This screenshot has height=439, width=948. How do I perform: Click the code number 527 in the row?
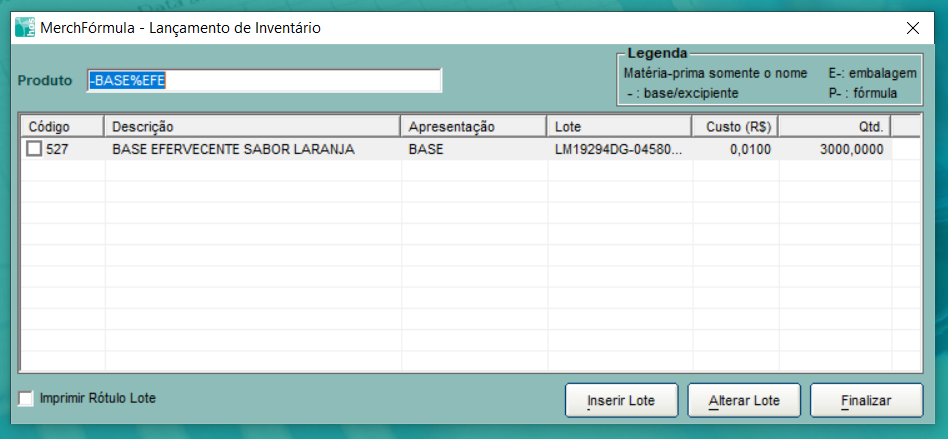pyautogui.click(x=57, y=149)
